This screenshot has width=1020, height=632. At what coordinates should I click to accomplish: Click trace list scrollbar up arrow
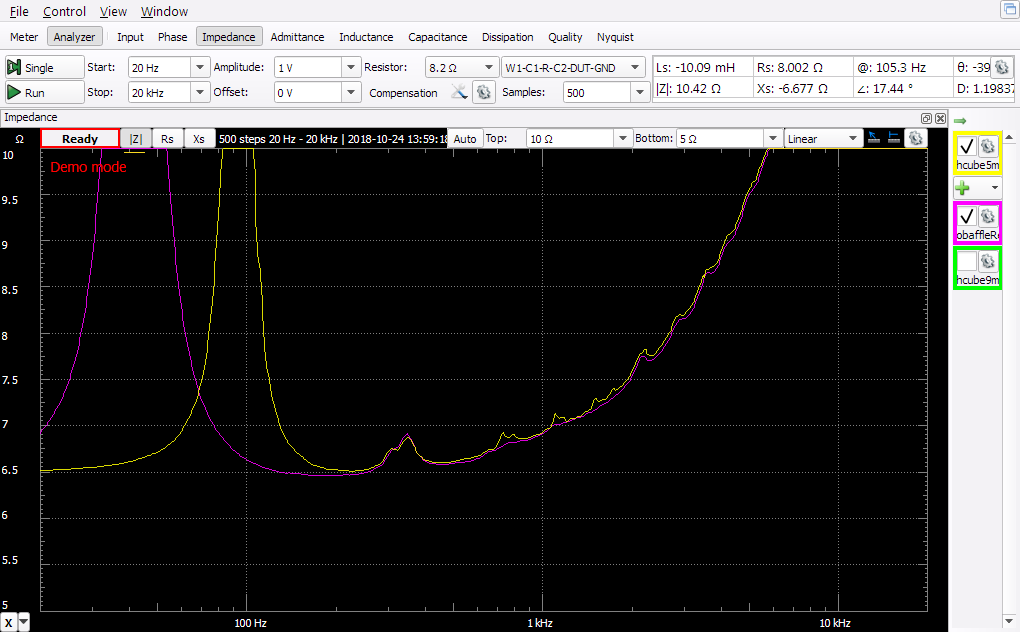point(1009,137)
